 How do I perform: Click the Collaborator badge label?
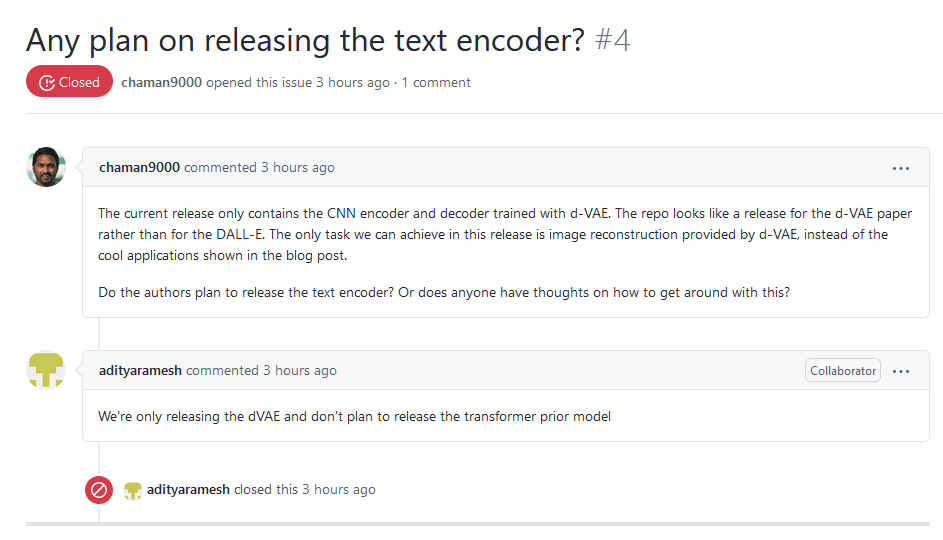(x=842, y=371)
